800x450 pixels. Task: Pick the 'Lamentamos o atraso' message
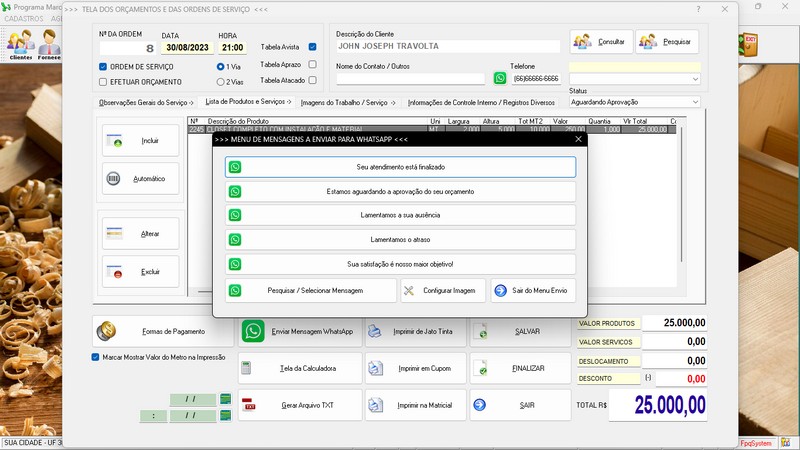point(401,239)
